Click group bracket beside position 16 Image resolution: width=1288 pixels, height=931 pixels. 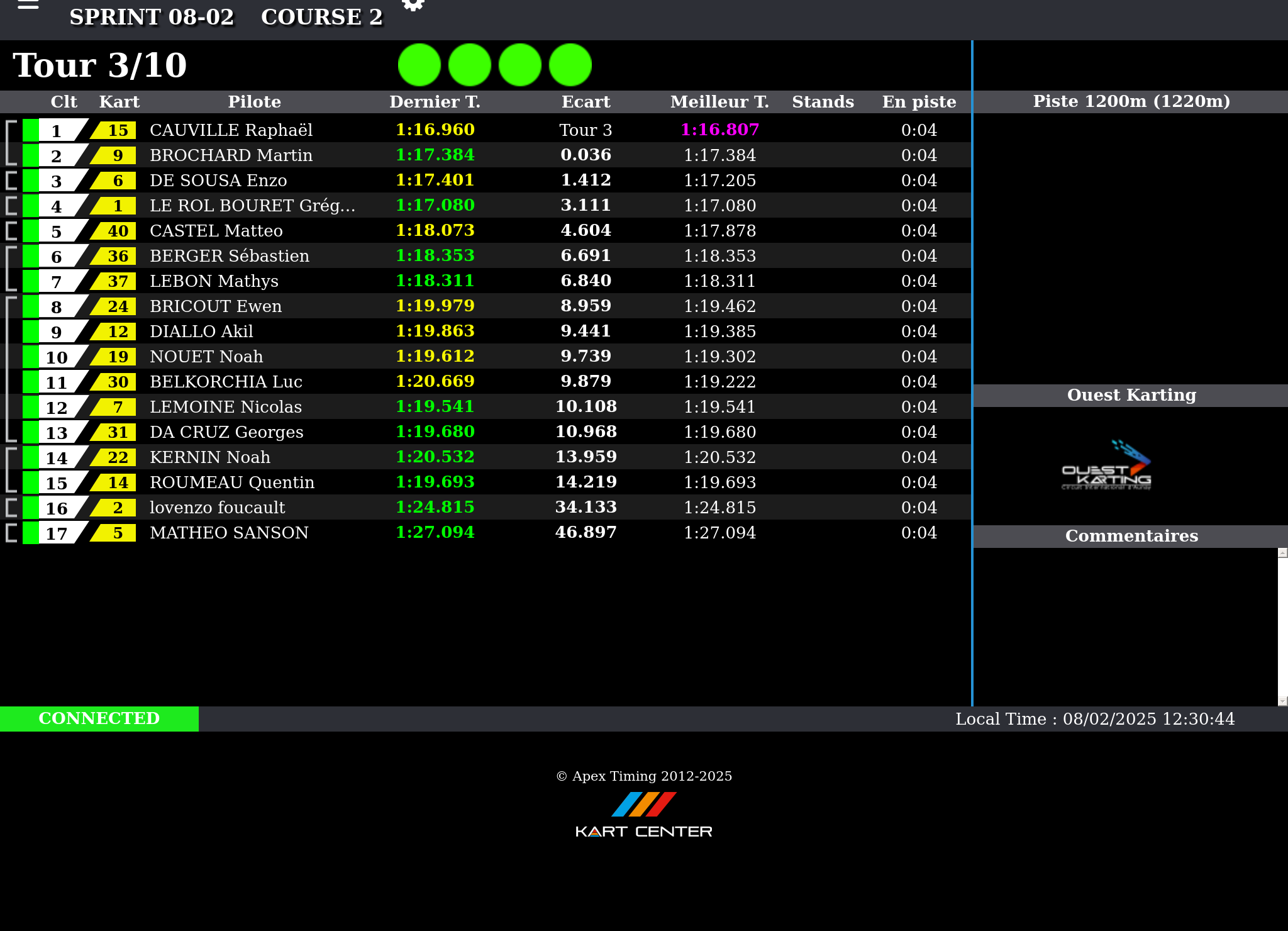tap(11, 508)
